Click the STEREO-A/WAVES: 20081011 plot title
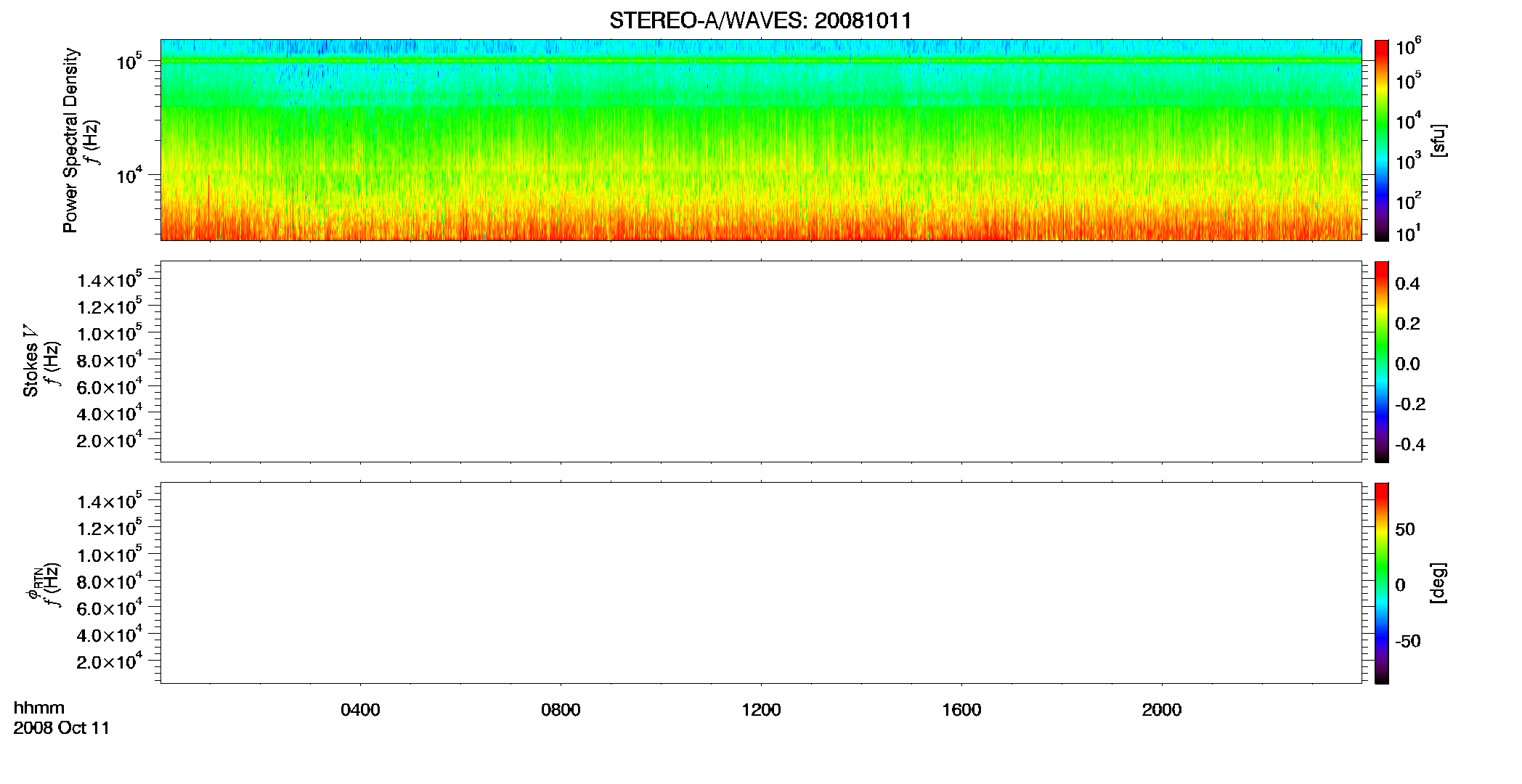The image size is (1522, 784). [760, 21]
